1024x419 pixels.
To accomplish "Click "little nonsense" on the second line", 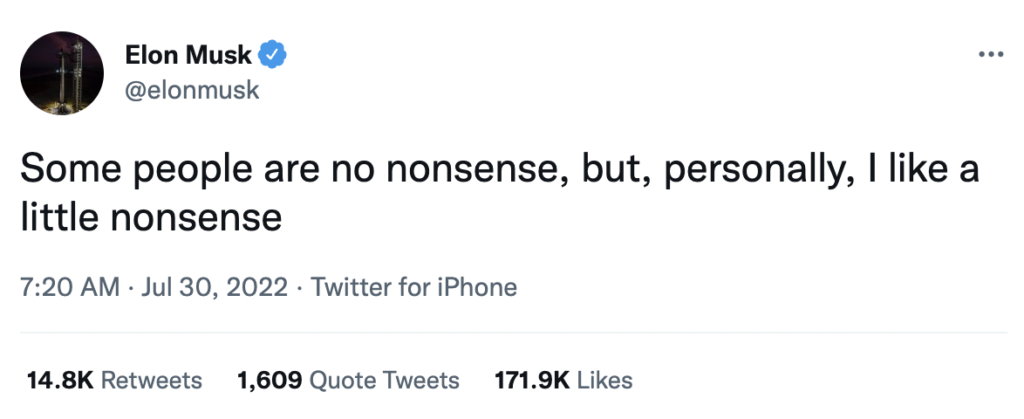I will (x=151, y=216).
